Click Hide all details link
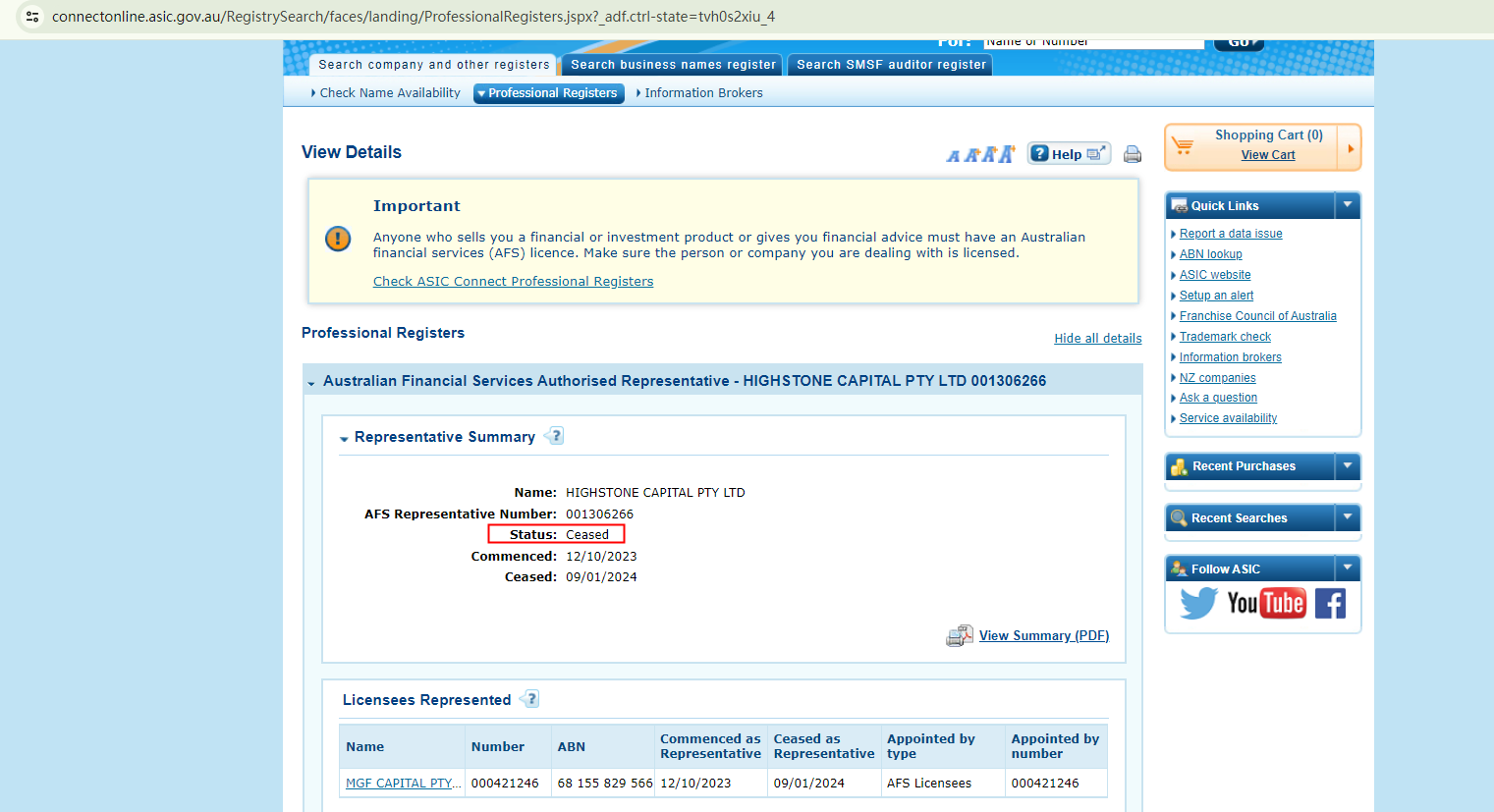This screenshot has height=812, width=1494. tap(1098, 339)
